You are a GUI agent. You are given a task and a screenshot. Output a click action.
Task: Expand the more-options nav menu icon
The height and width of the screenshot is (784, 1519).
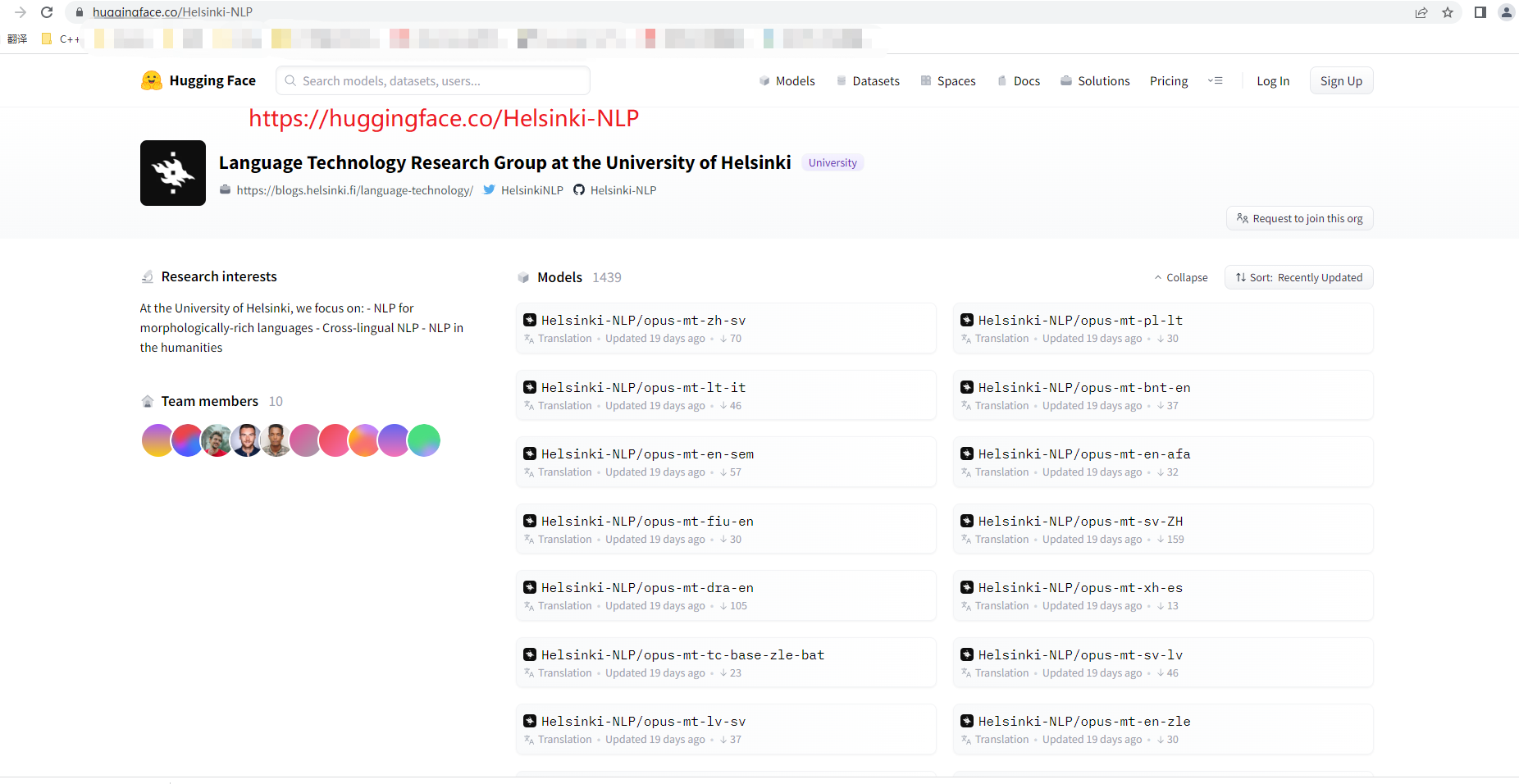[1216, 80]
